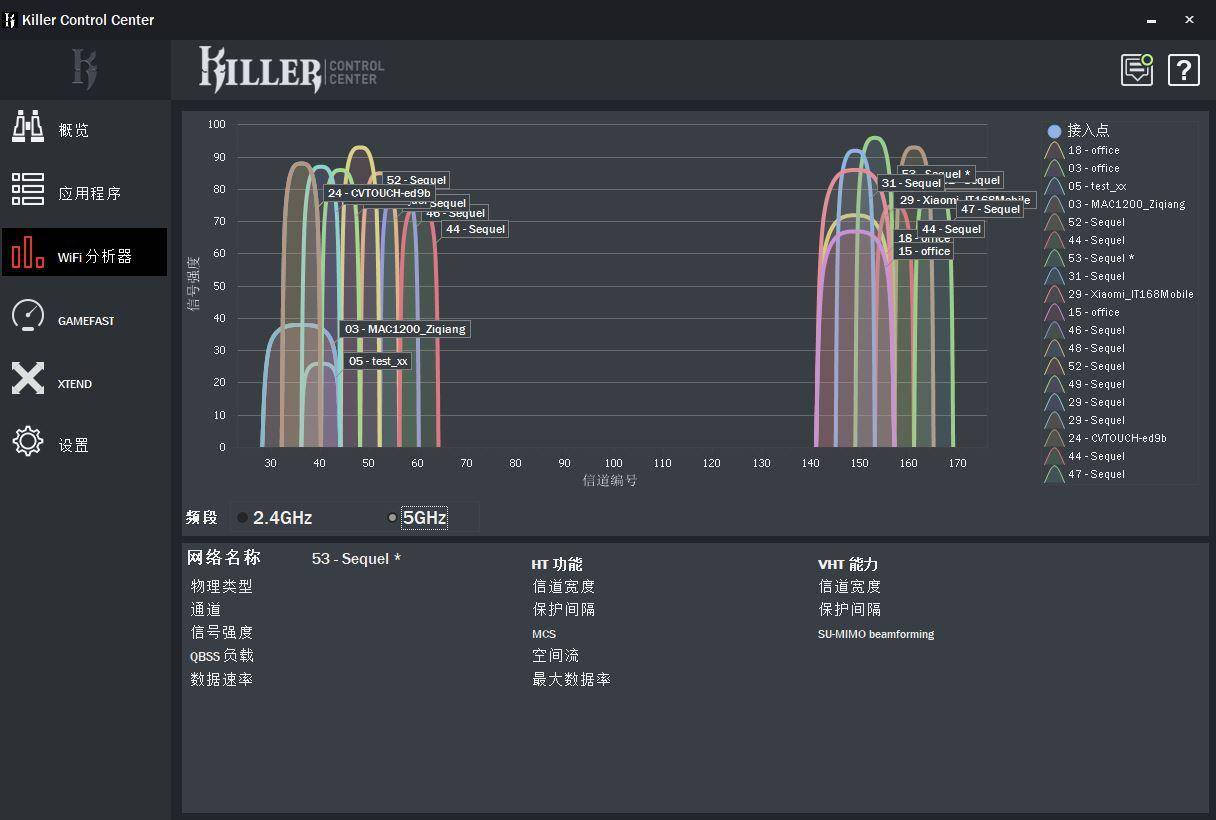Select GAMEFAST in the sidebar
Screen dimensions: 1216x820
tap(27, 318)
